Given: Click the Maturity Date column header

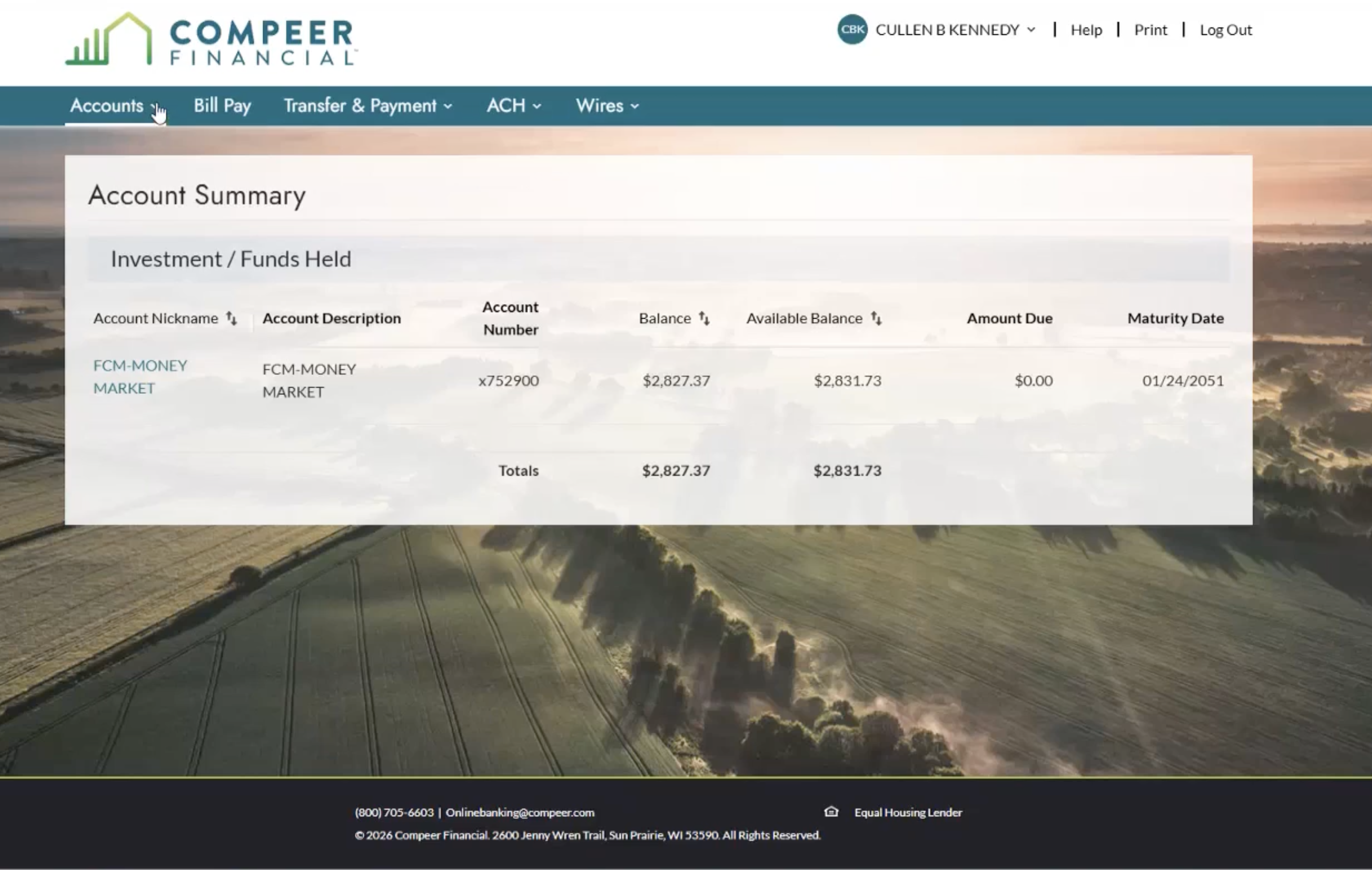Looking at the screenshot, I should click(1175, 318).
